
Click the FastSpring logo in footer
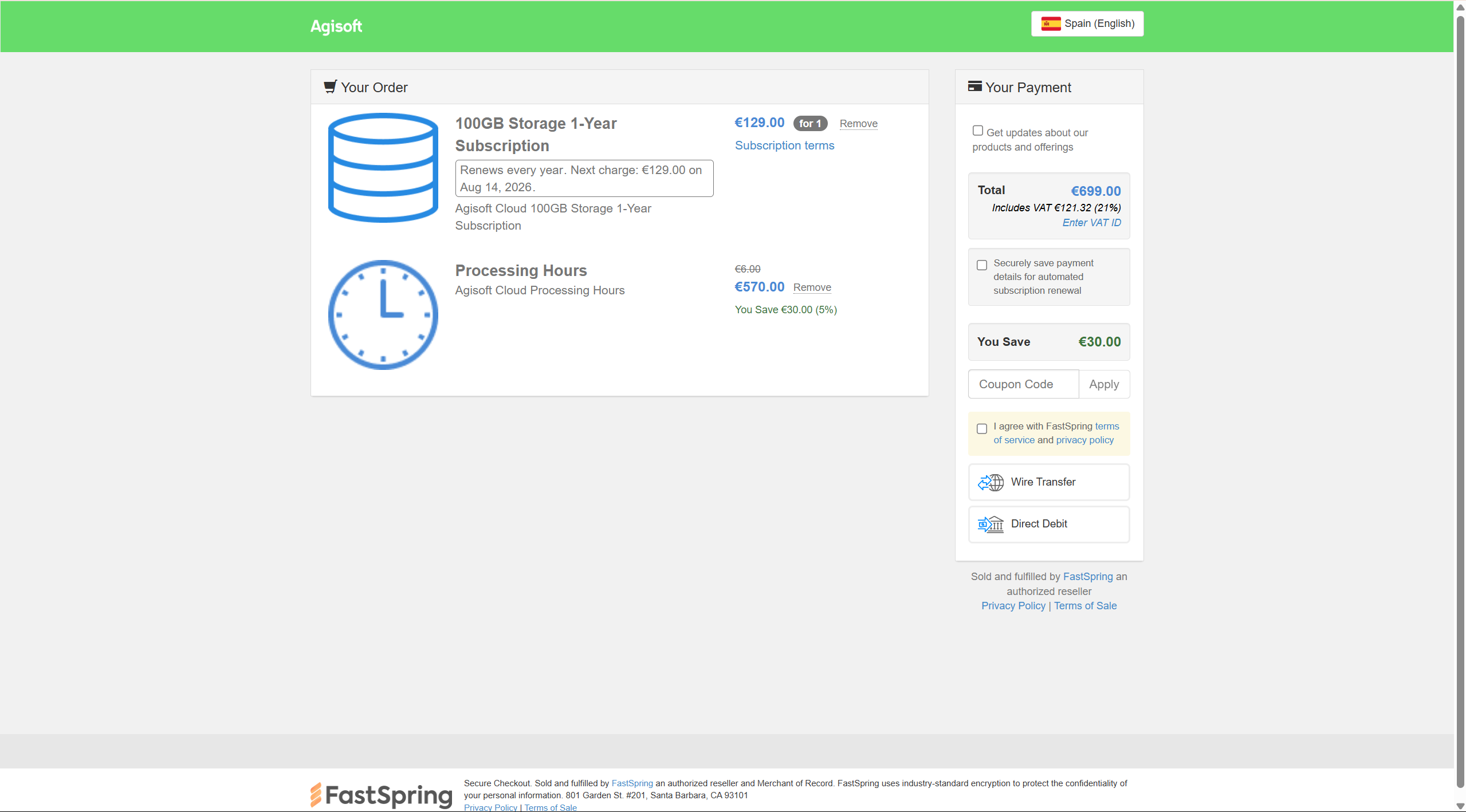(x=381, y=795)
